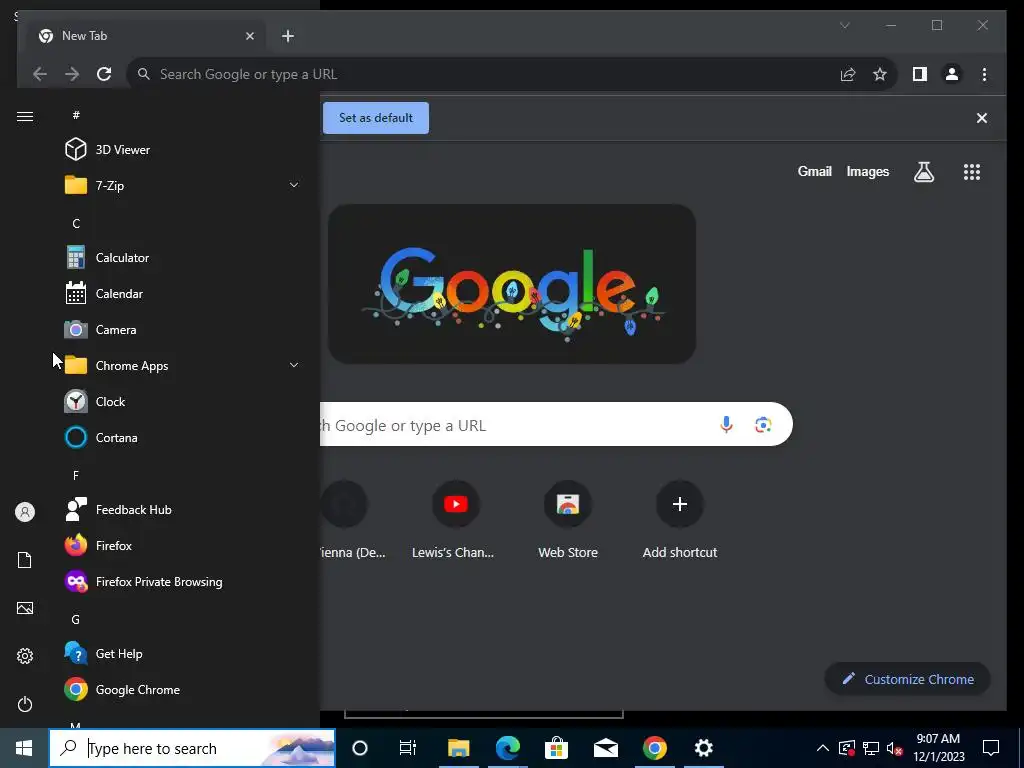This screenshot has width=1024, height=768.
Task: Open Chrome three-dot menu
Action: click(984, 74)
